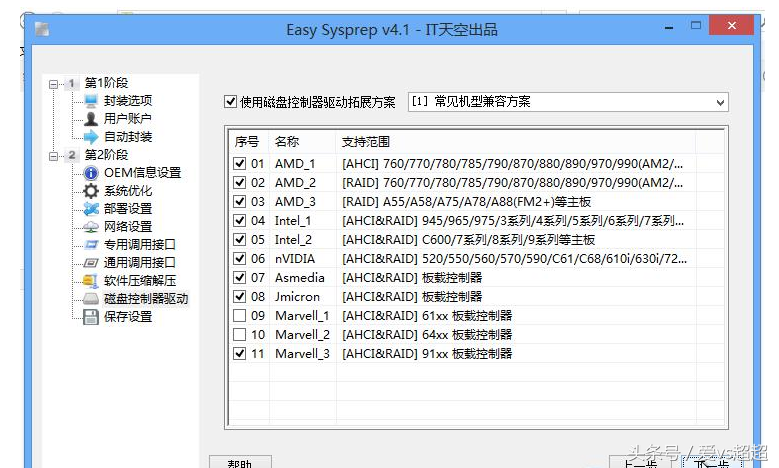Enable the 10 Marvell_2 driver checkbox
Image resolution: width=779 pixels, height=468 pixels.
[x=239, y=334]
